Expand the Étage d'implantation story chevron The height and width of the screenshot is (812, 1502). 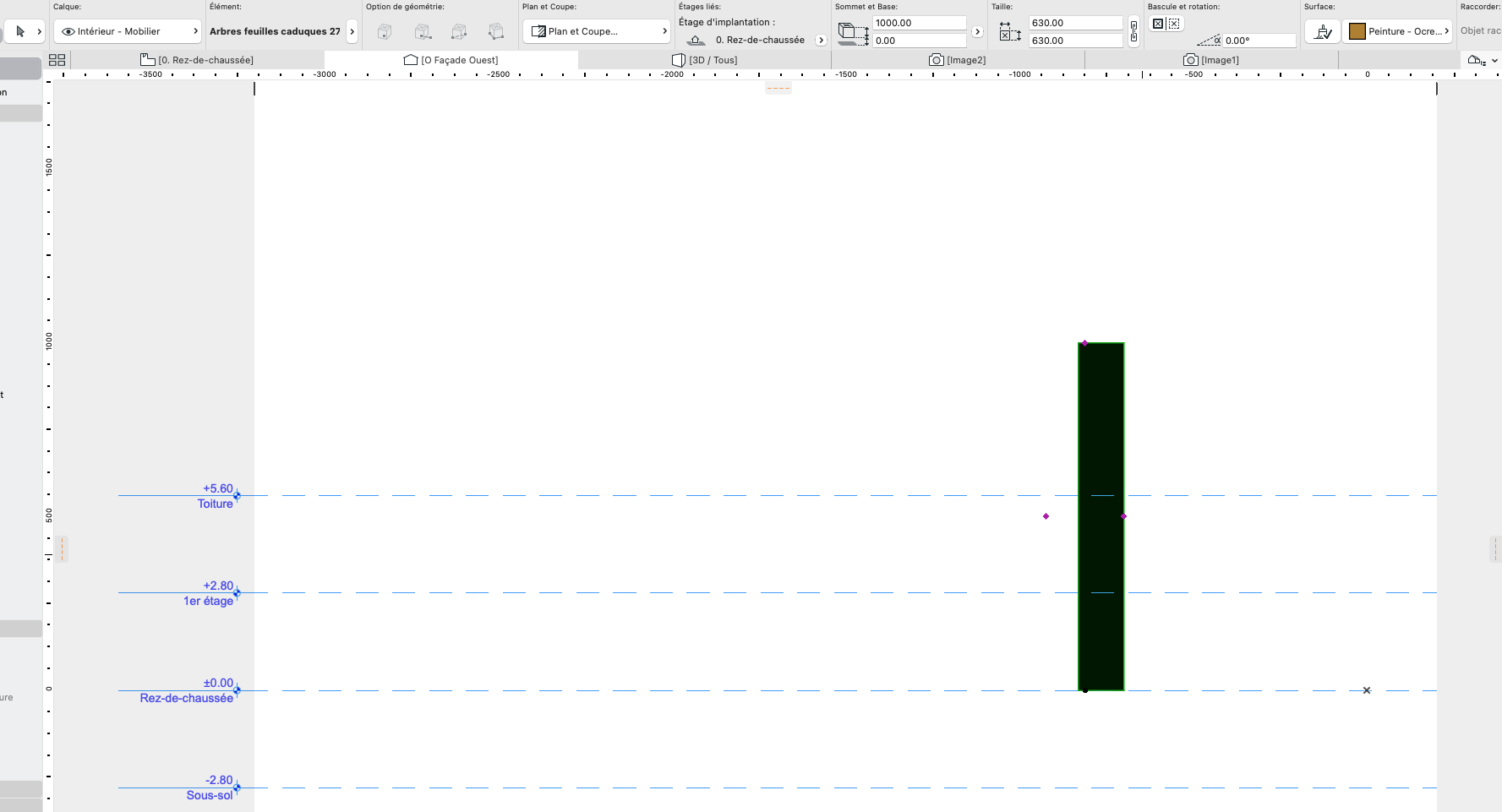pyautogui.click(x=821, y=40)
